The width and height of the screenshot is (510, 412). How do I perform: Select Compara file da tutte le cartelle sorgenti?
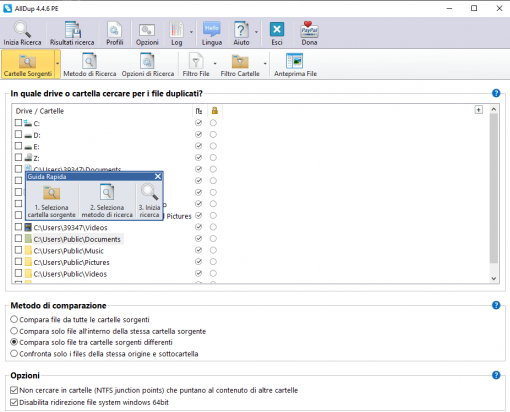coord(14,319)
